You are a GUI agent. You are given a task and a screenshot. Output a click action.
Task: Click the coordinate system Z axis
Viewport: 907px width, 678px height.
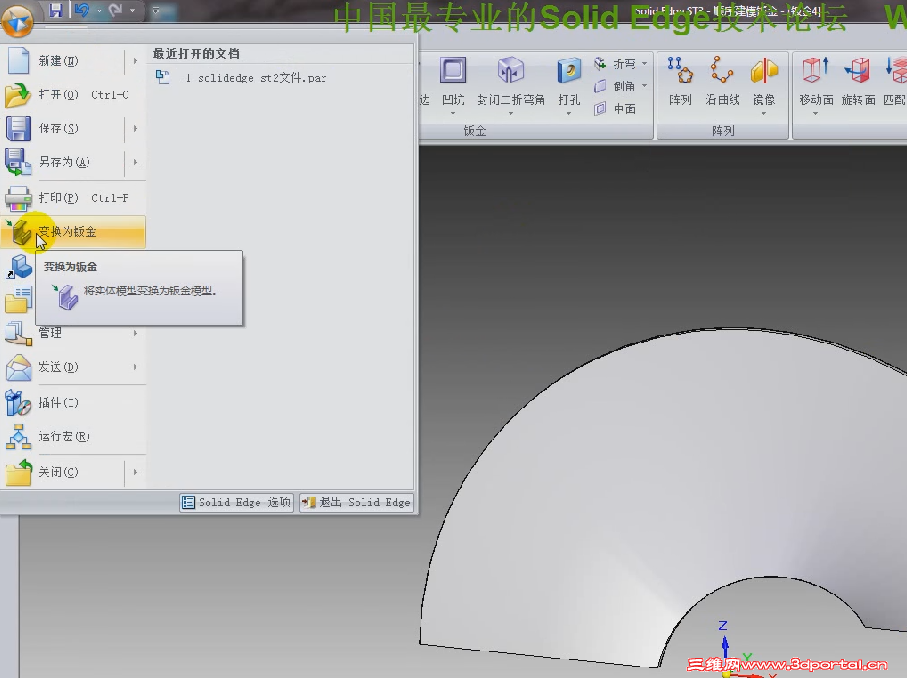coord(724,639)
